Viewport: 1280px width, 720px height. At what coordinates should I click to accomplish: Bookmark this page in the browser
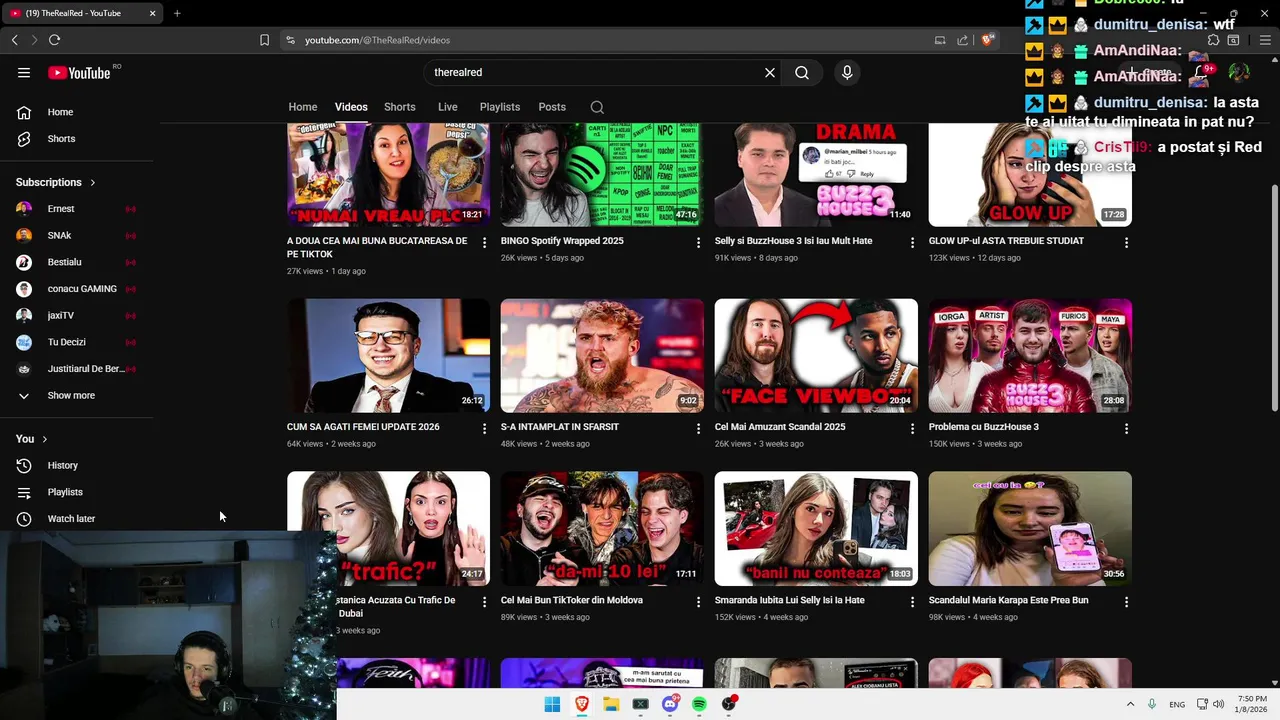tap(264, 40)
